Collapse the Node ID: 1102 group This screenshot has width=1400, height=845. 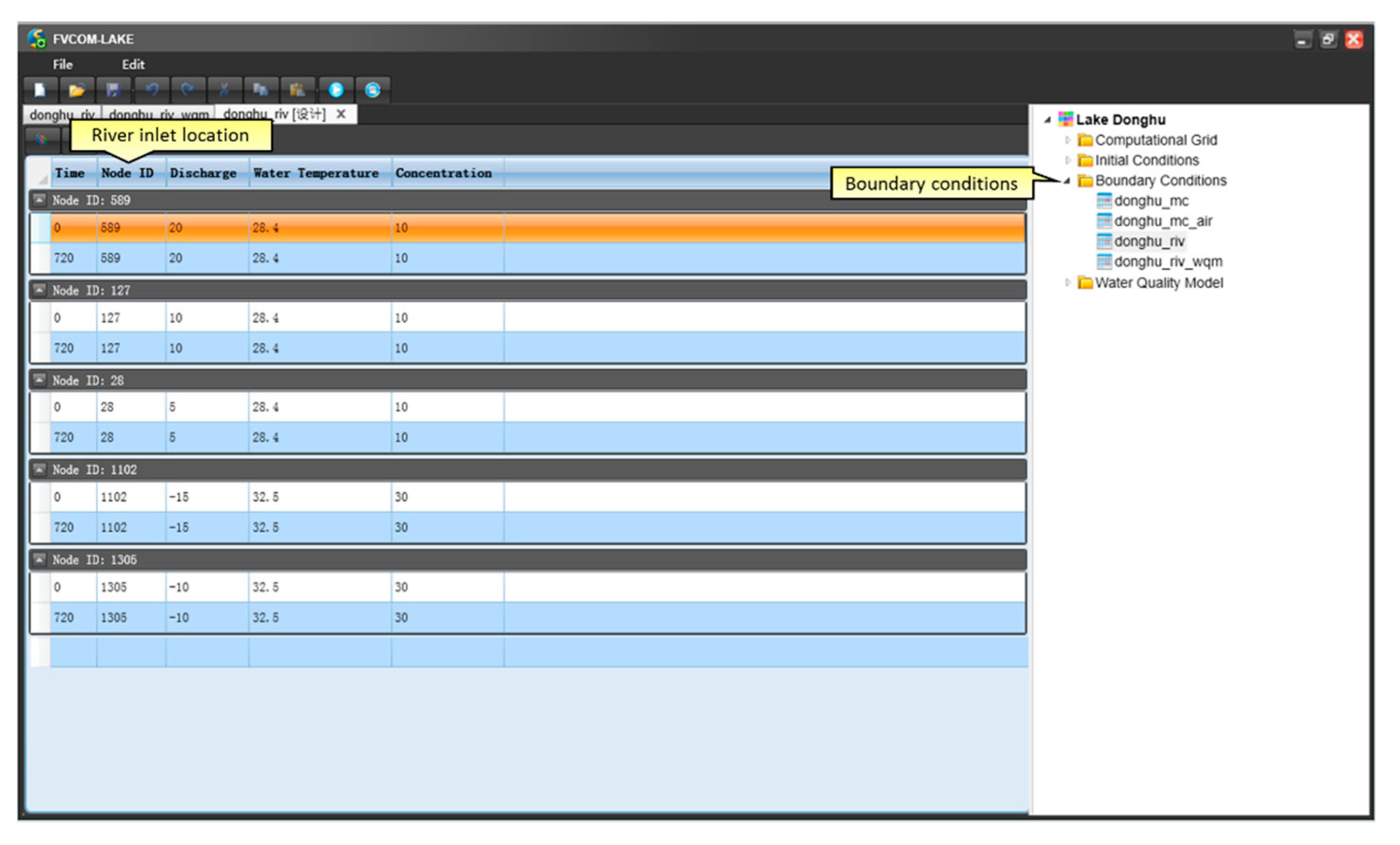(x=39, y=470)
